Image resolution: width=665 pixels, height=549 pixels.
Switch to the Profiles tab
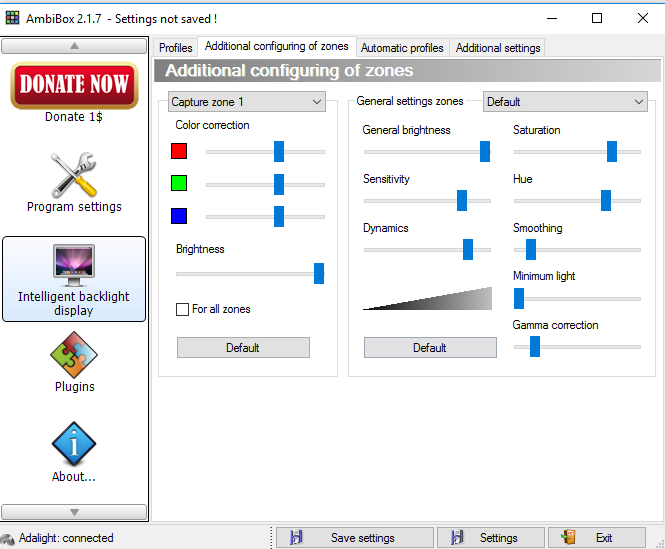click(176, 48)
